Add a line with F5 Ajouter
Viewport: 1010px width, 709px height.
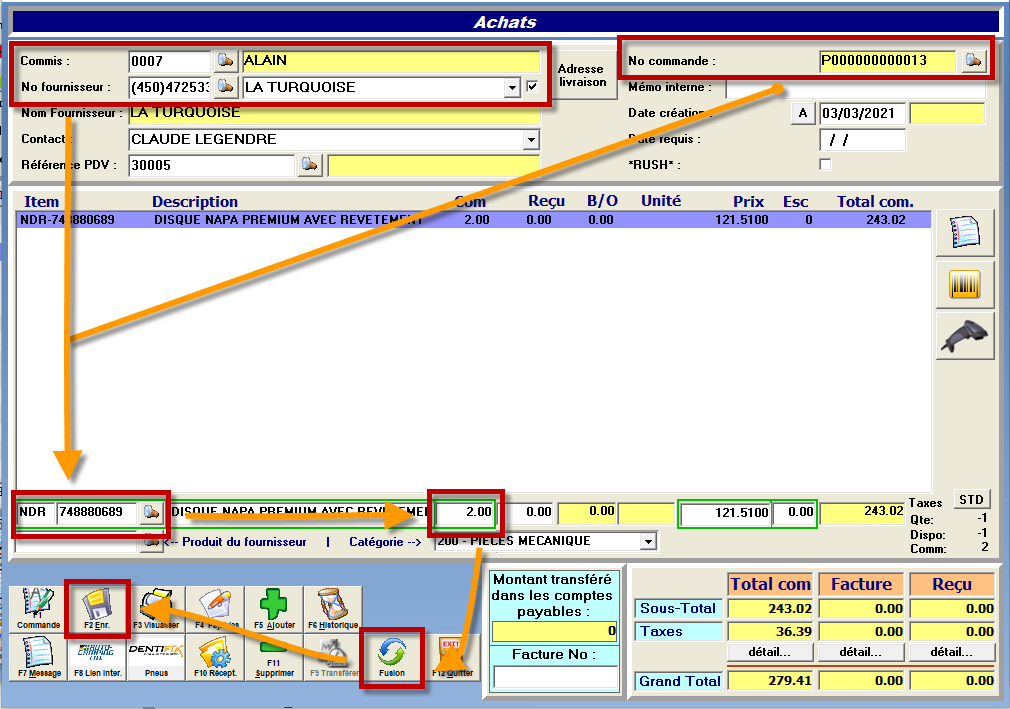click(x=274, y=609)
